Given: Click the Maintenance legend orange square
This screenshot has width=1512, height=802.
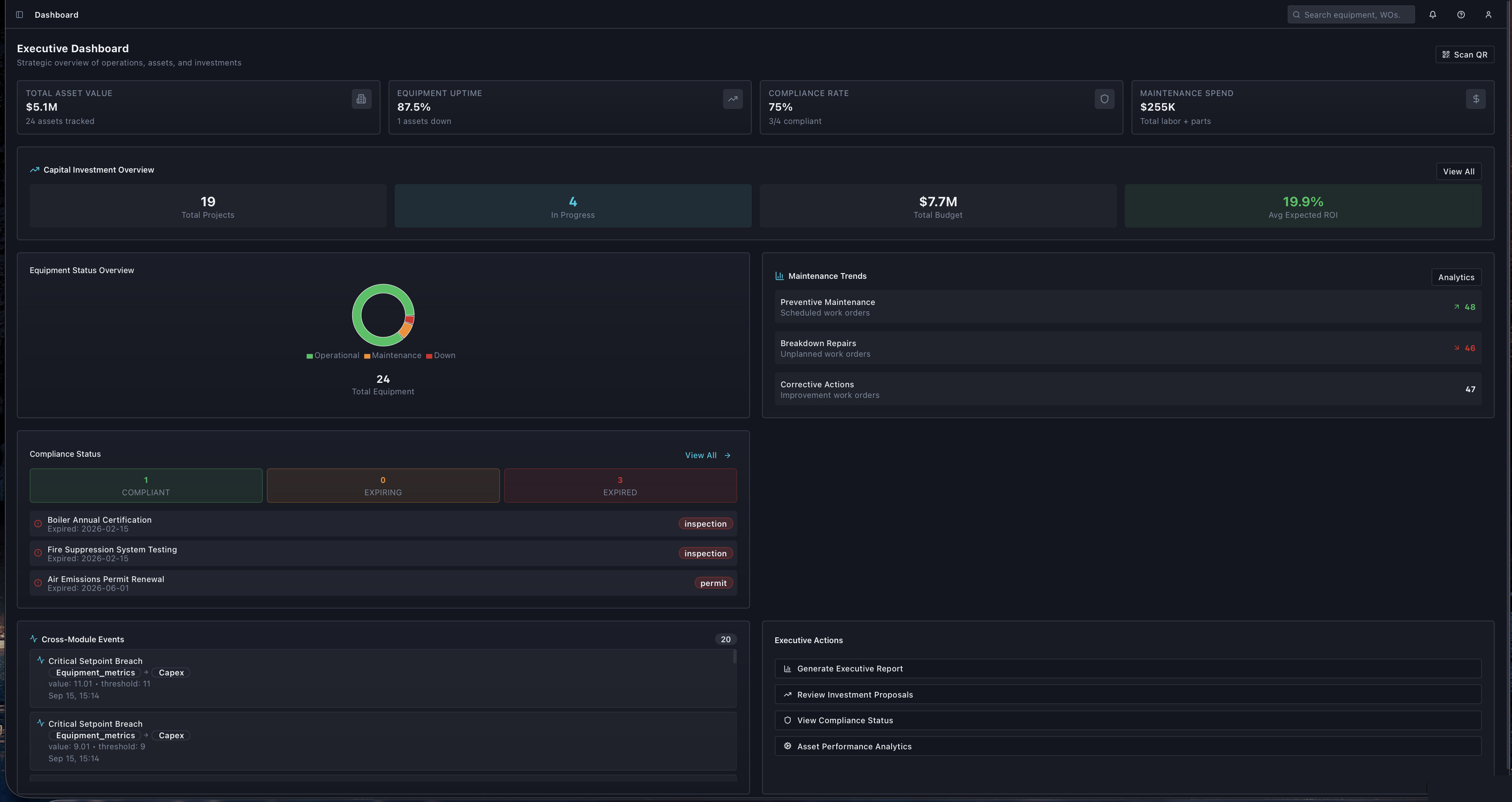Looking at the screenshot, I should [x=367, y=356].
